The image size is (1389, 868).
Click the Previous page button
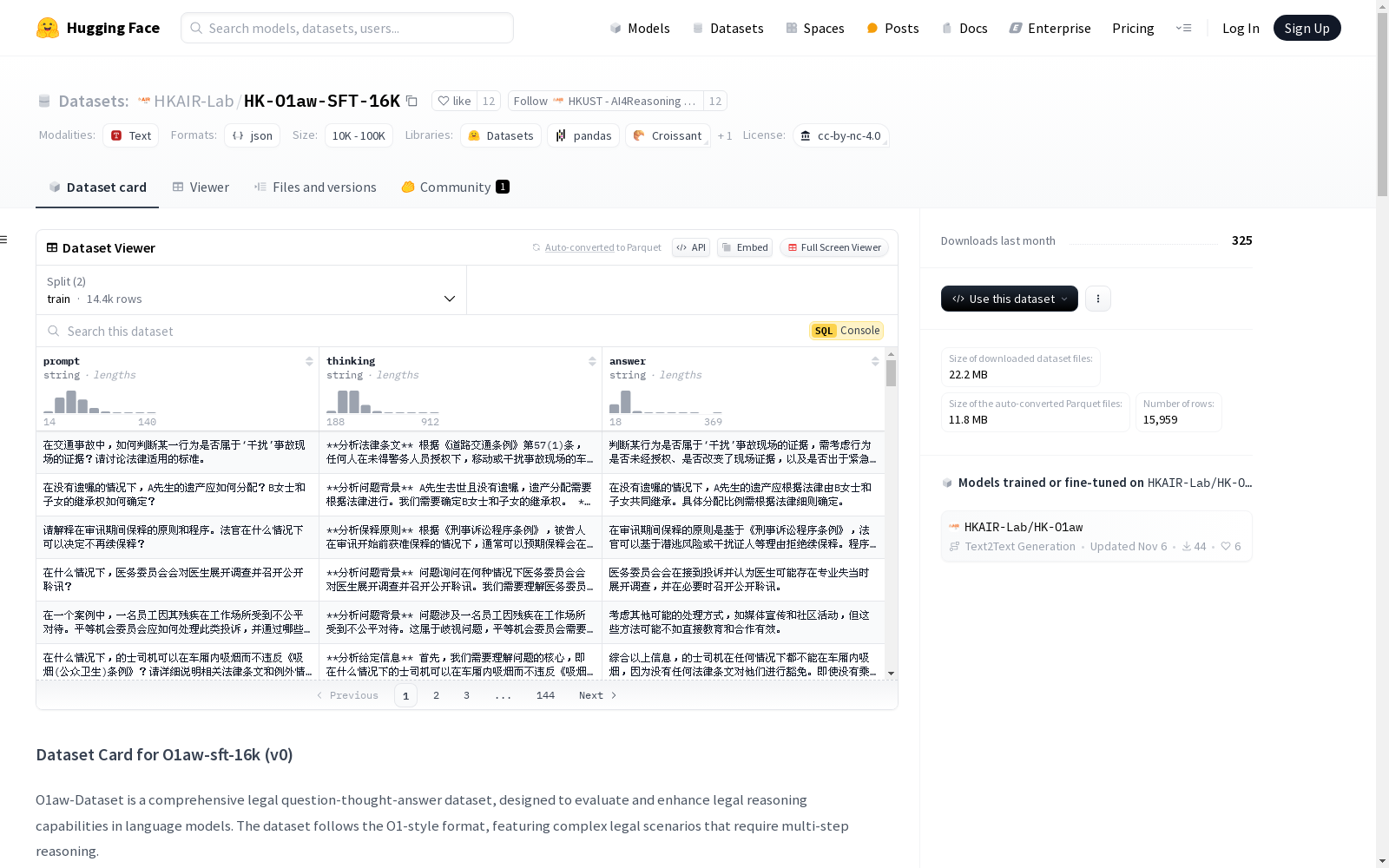(x=347, y=695)
